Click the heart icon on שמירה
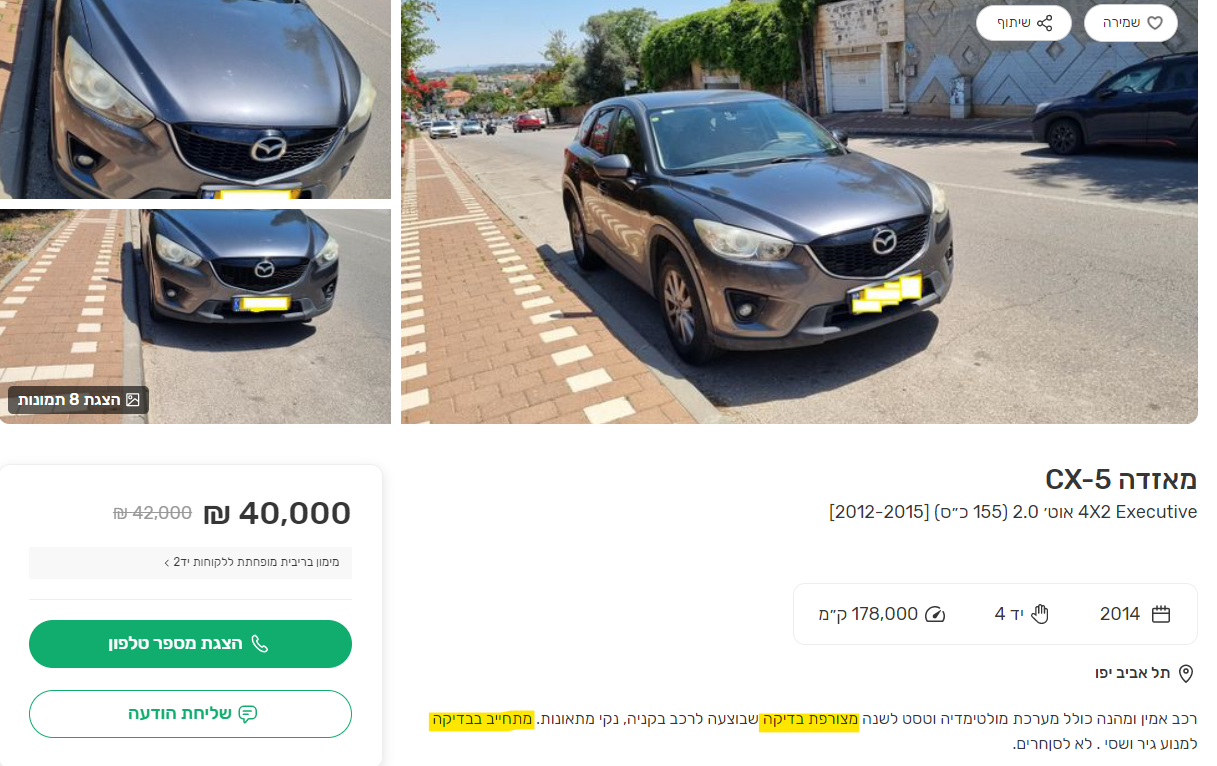The image size is (1217, 766). click(x=1154, y=23)
